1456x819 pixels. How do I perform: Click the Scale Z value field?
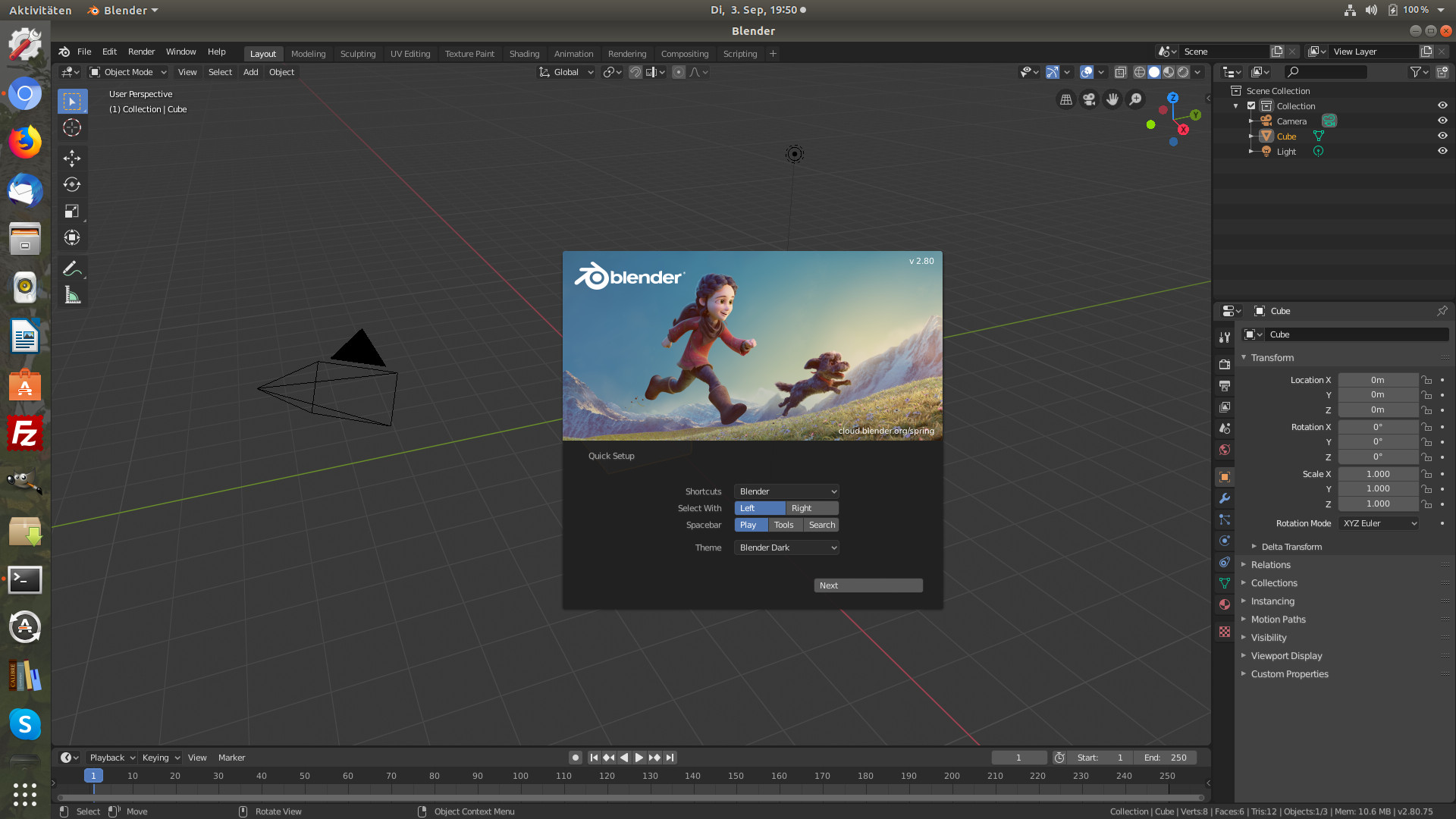1378,504
